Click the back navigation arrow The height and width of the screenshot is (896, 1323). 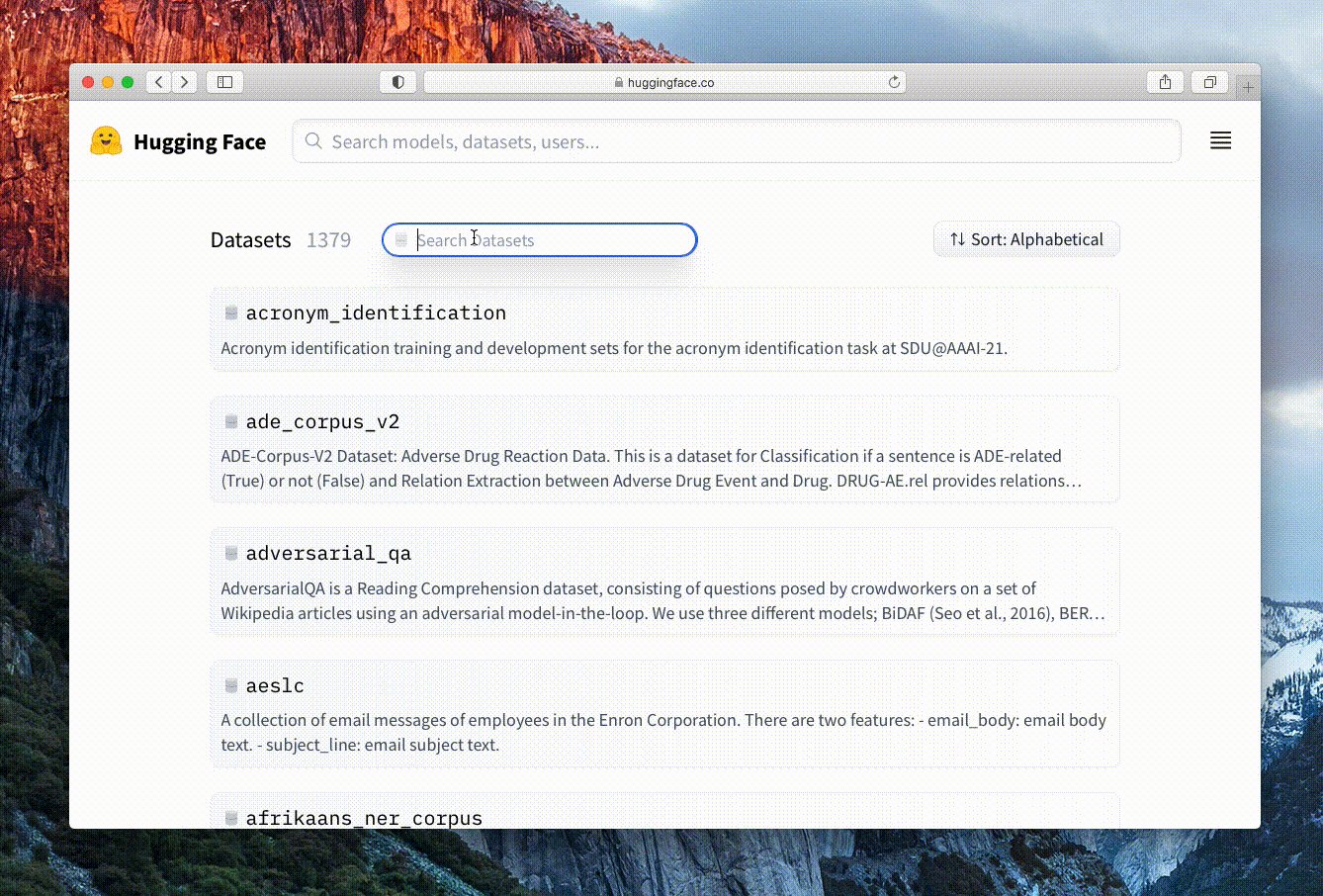pos(159,82)
